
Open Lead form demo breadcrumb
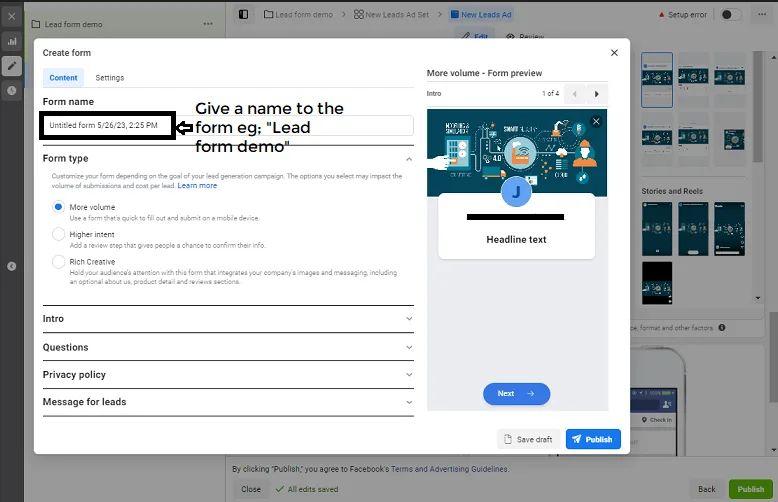click(298, 14)
